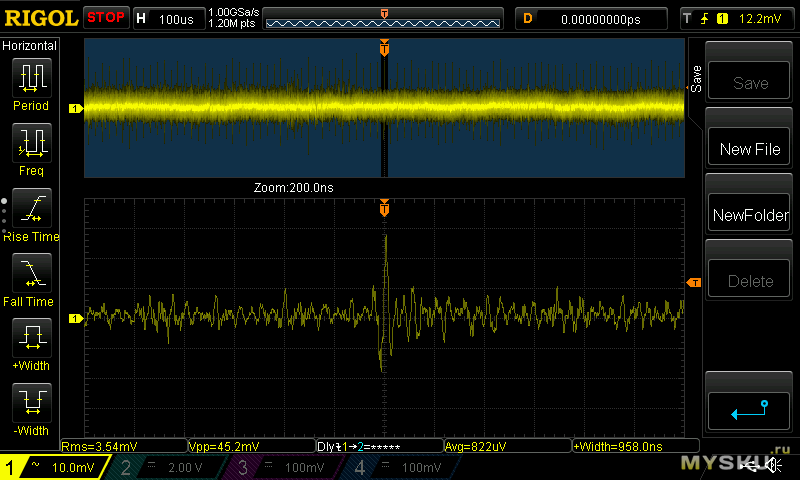Select channel 4 tab at 100mV
This screenshot has width=800, height=480.
pyautogui.click(x=399, y=467)
